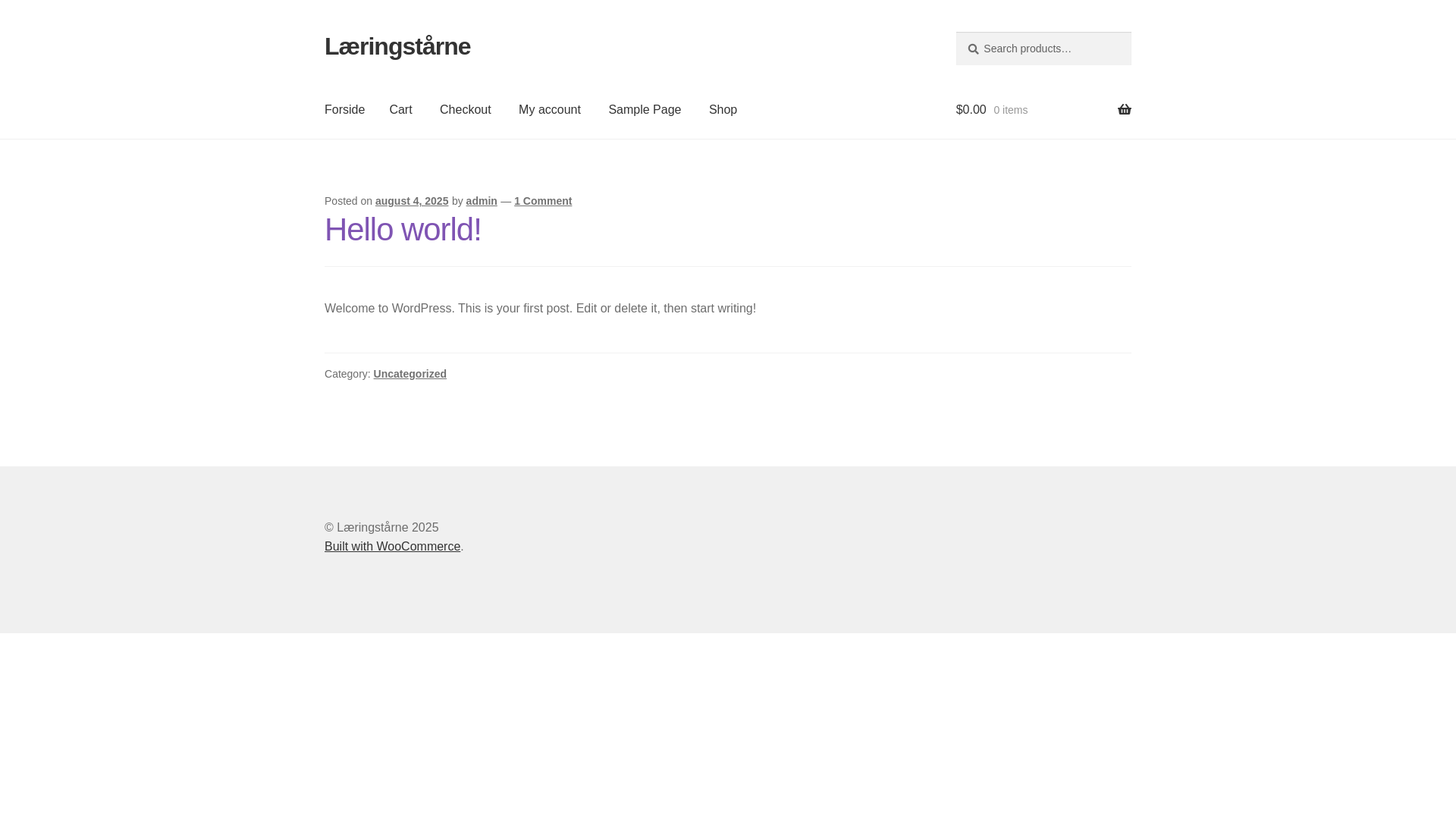Open the august 4, 2025 date link
This screenshot has height=819, width=1456.
(412, 201)
